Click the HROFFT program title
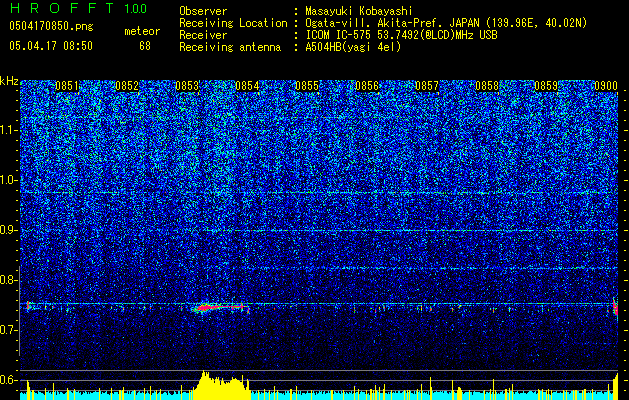 (x=61, y=8)
